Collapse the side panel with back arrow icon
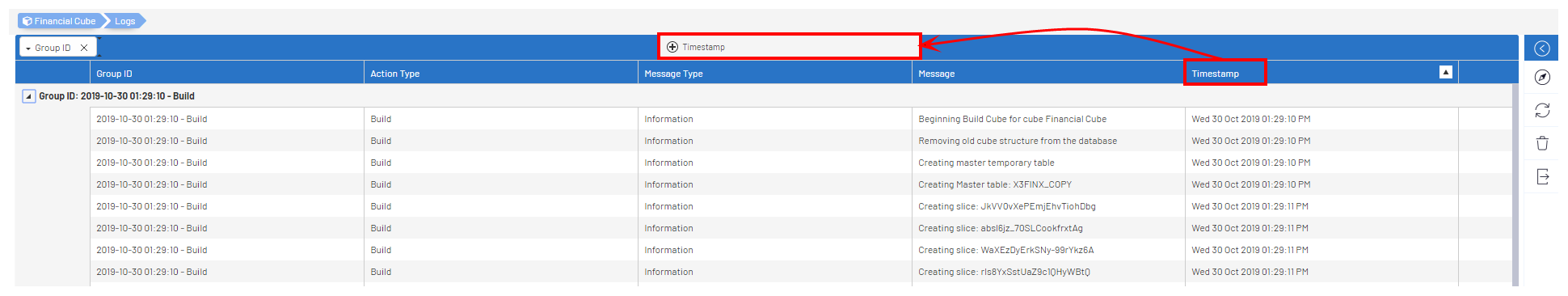 1541,49
